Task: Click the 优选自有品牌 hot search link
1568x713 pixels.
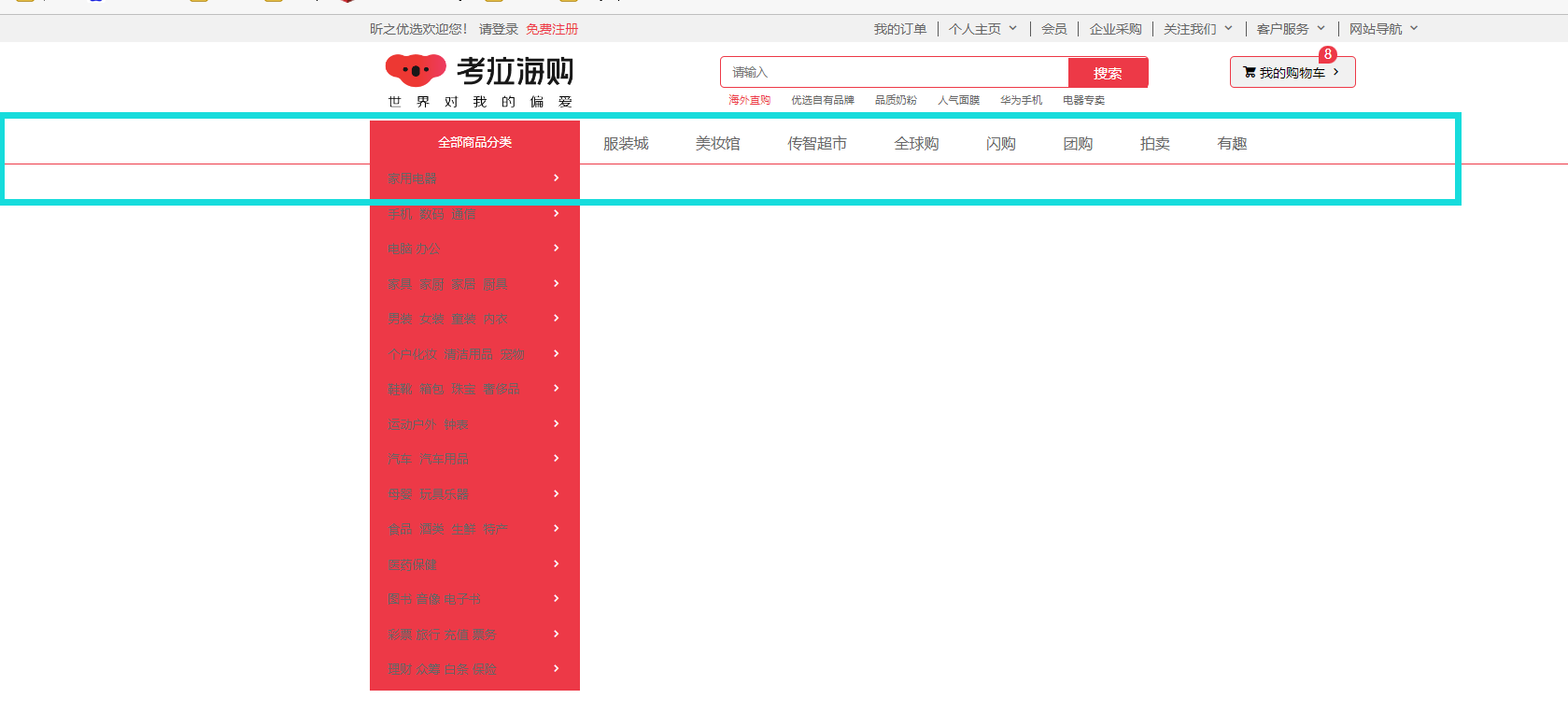Action: point(823,100)
